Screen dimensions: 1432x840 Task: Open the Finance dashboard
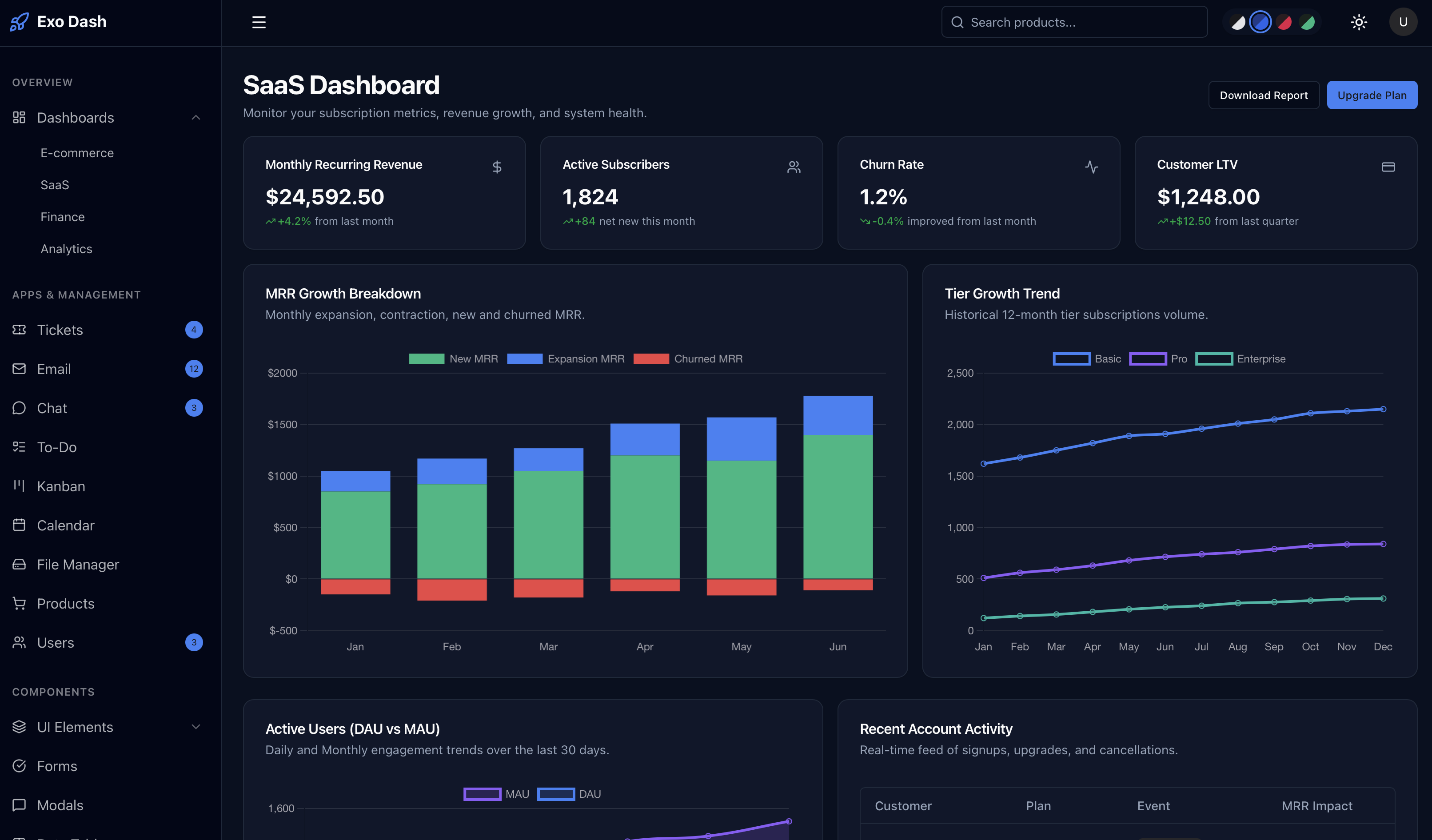coord(63,217)
